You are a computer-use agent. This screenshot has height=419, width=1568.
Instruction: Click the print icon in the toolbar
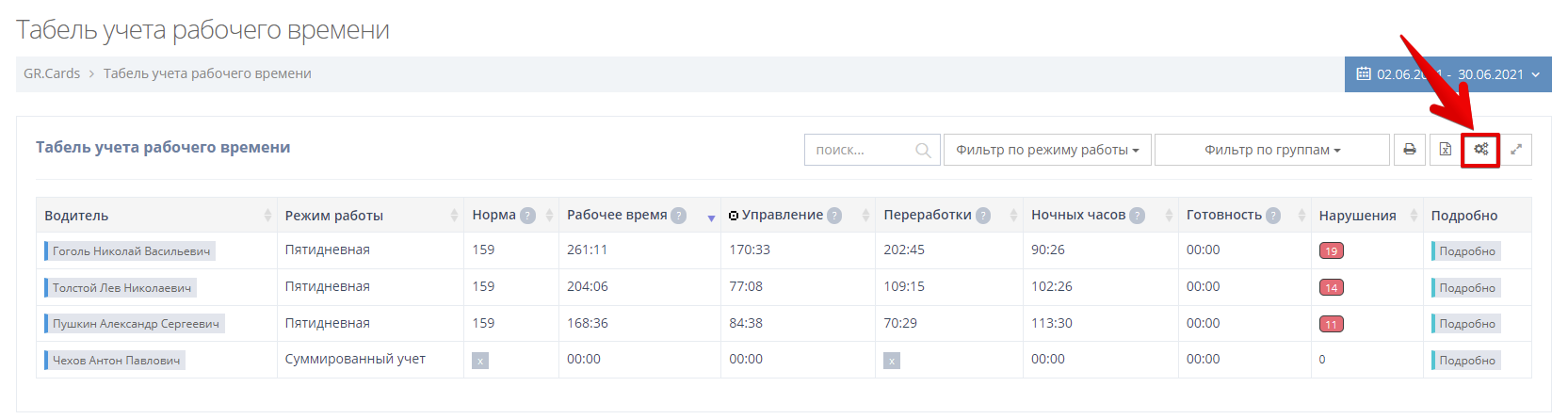1409,150
